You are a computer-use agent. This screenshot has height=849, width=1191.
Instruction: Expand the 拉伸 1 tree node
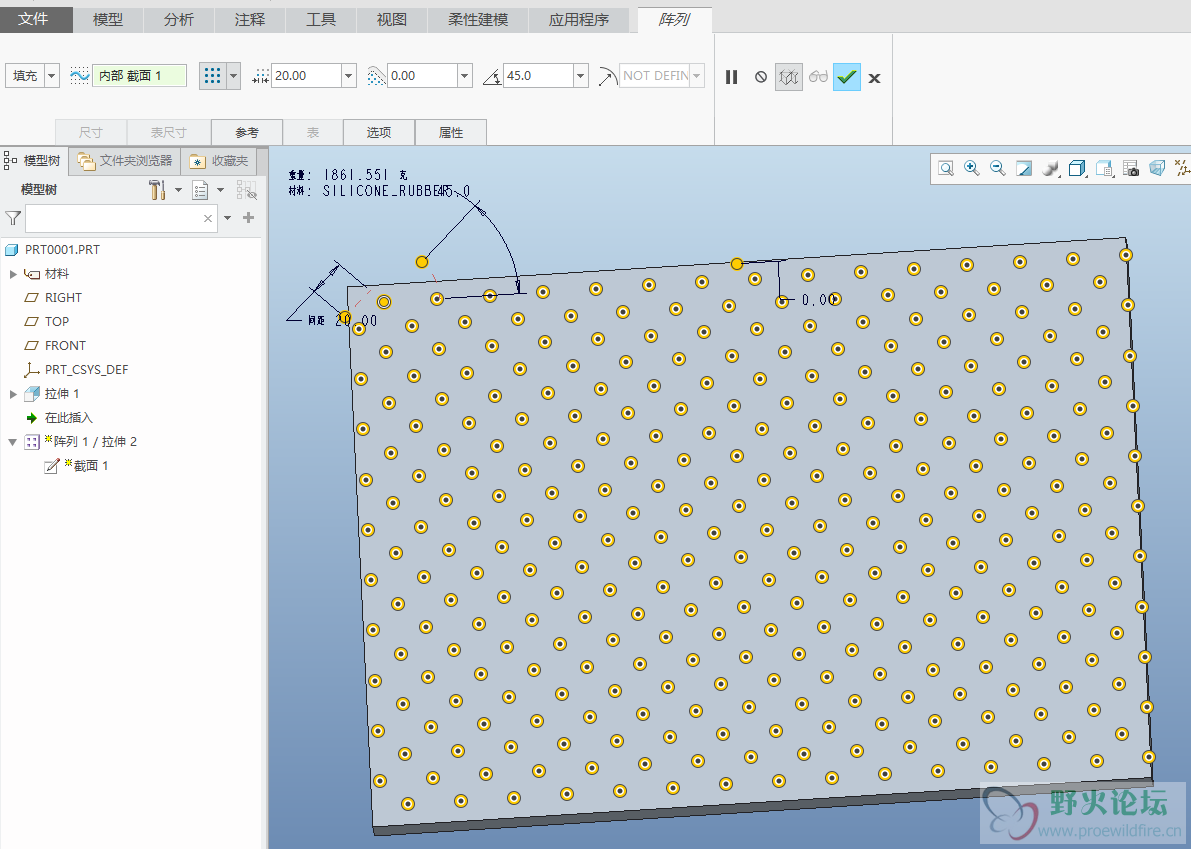(13, 394)
